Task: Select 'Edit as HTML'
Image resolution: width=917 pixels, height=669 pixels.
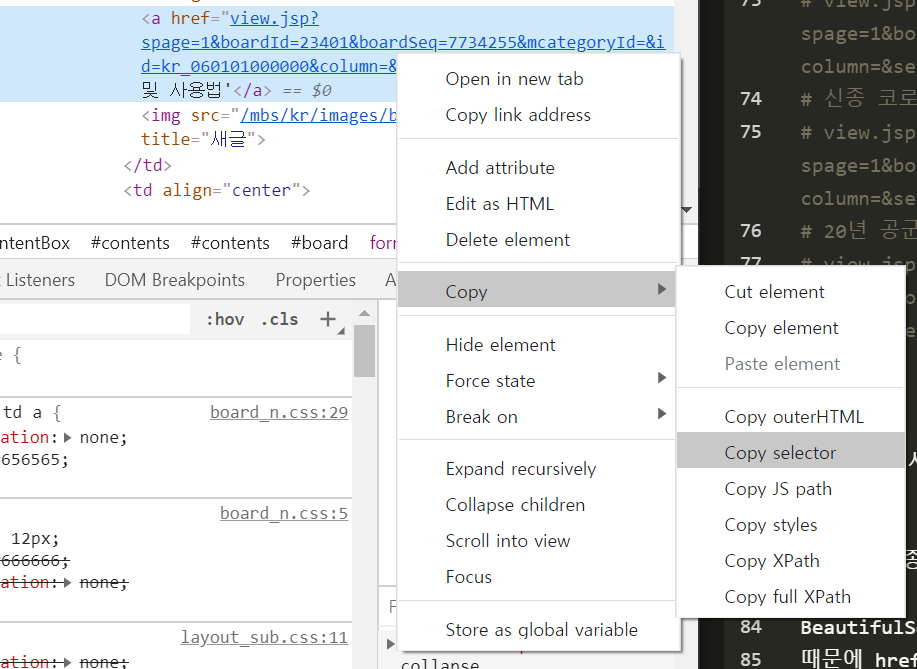Action: 500,203
